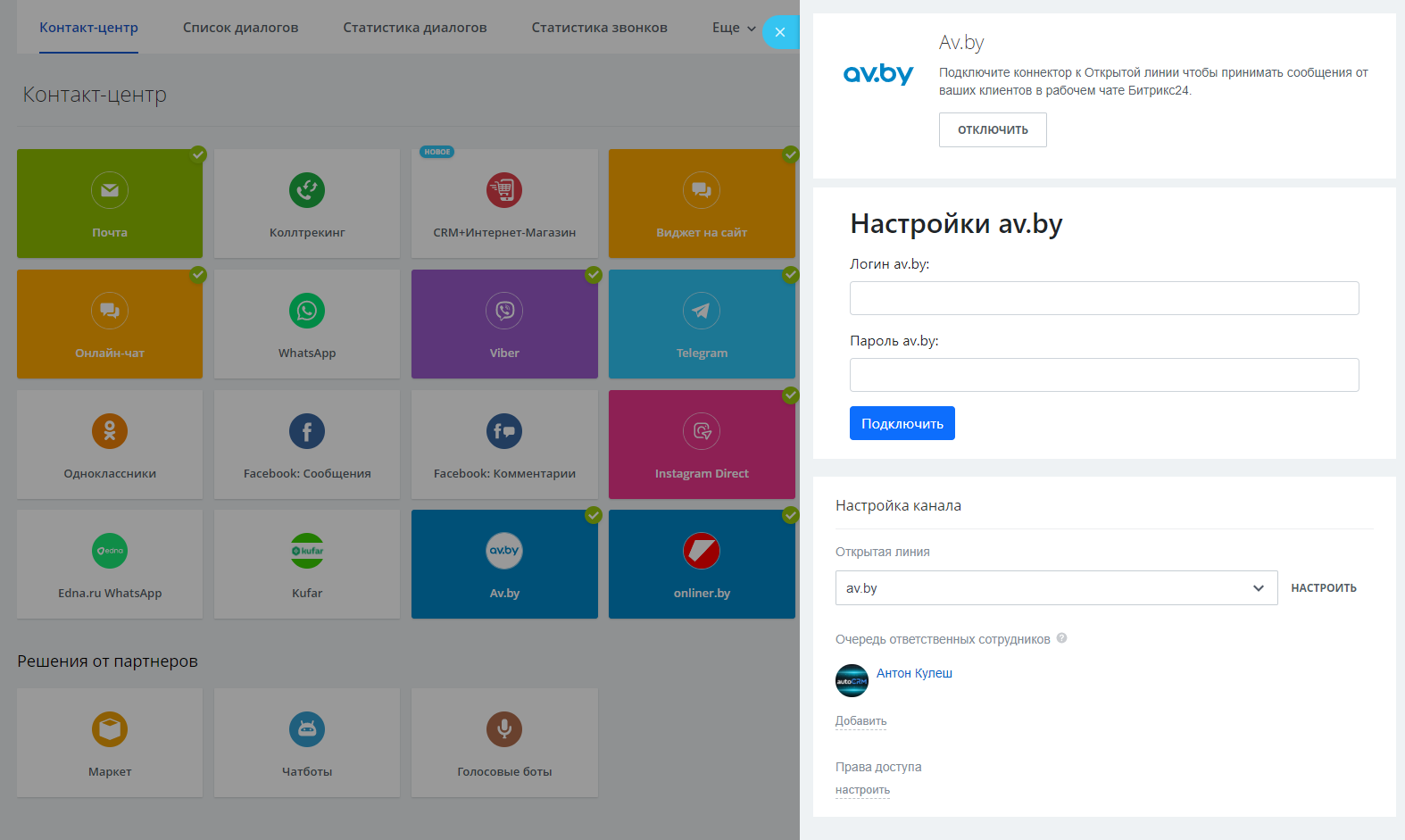Click the НОВОЕ badge on CRM+Интернет-Магазин
Image resolution: width=1405 pixels, height=840 pixels.
437,152
